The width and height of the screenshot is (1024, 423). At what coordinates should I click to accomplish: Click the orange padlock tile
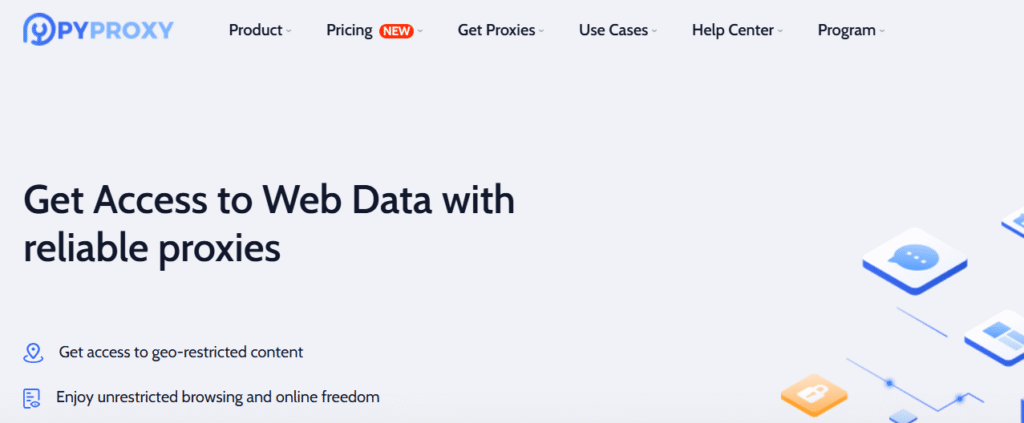point(814,394)
